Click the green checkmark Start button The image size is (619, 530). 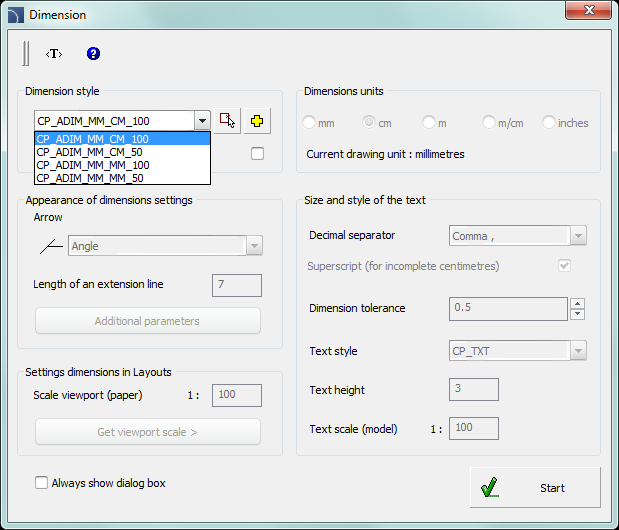tap(535, 488)
